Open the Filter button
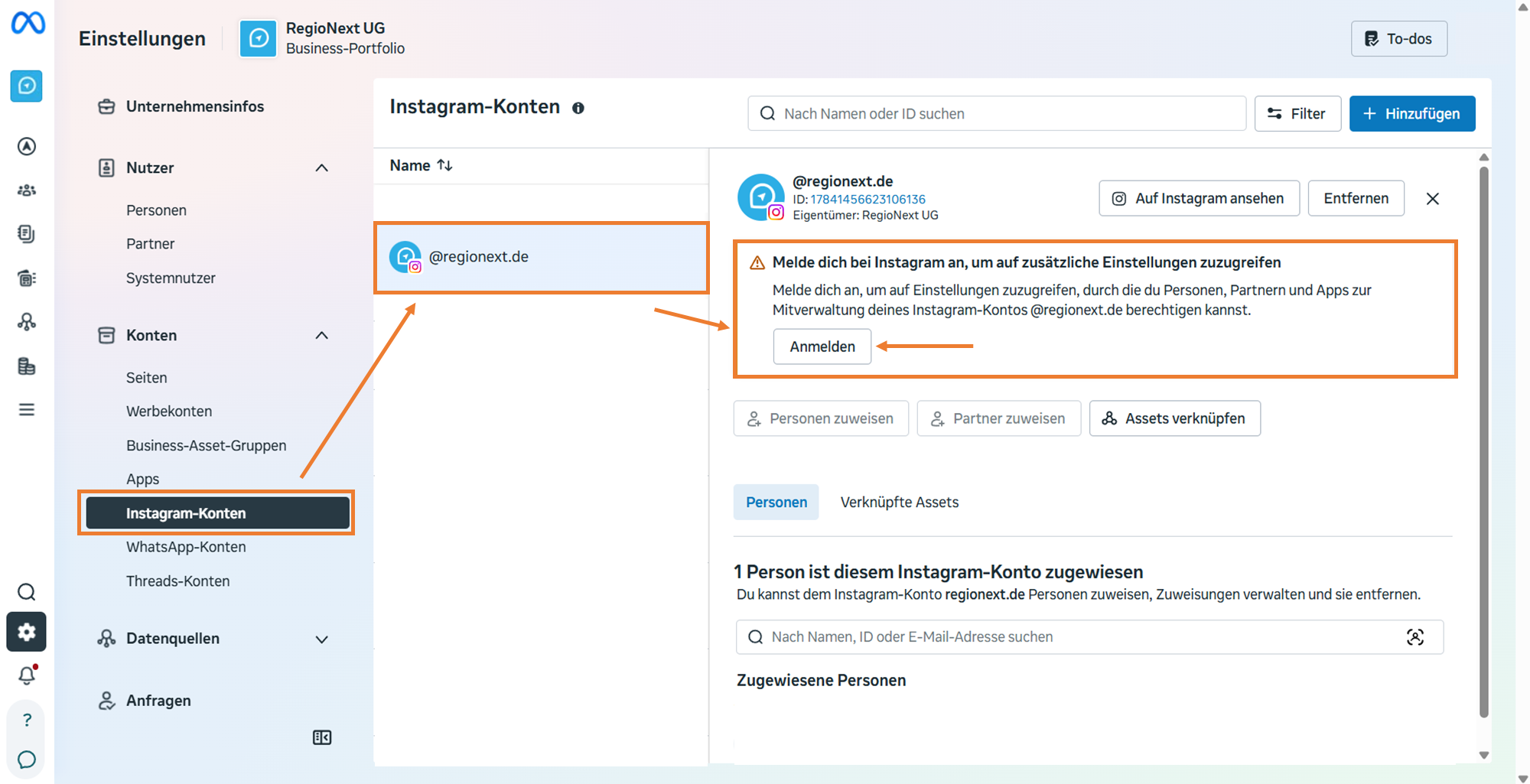The width and height of the screenshot is (1530, 784). (1297, 113)
